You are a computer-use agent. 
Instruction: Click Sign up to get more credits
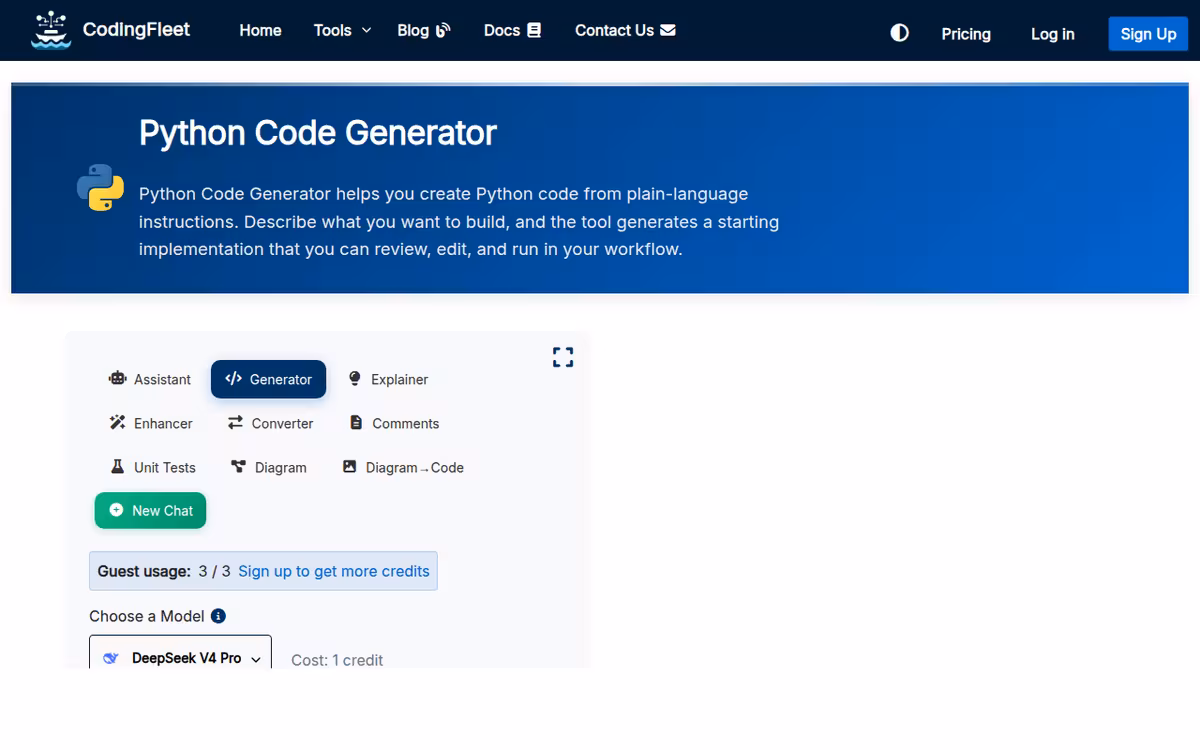tap(334, 571)
